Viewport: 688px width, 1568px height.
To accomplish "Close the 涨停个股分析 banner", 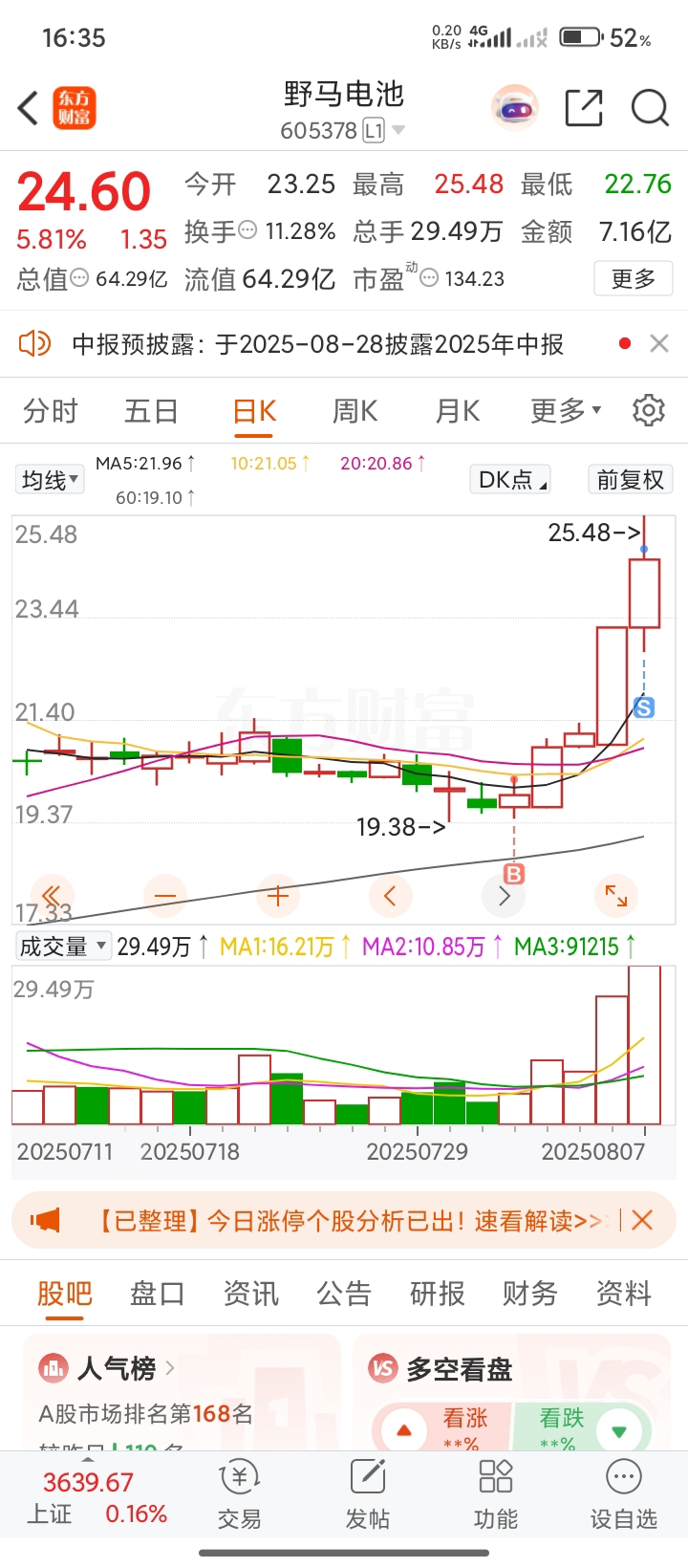I will pyautogui.click(x=642, y=1220).
